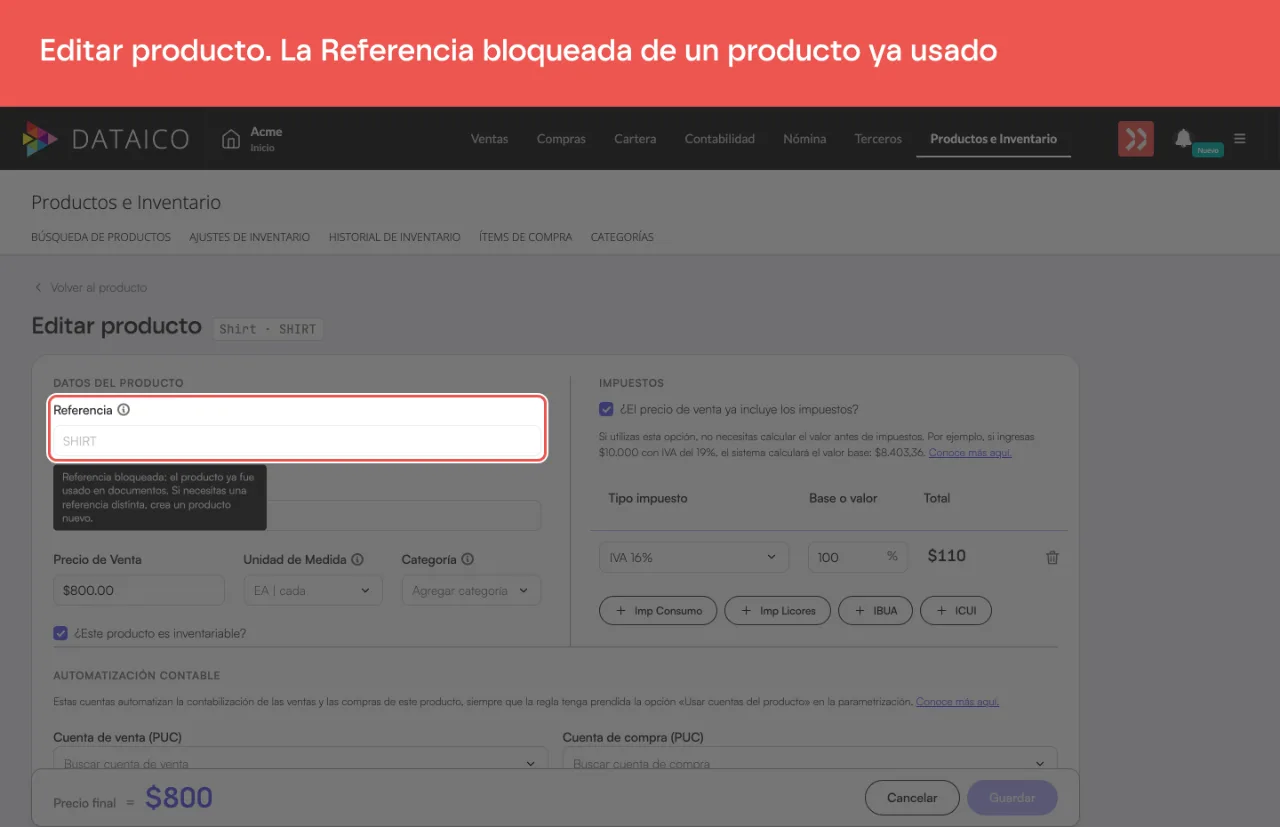Click the Precio de Venta input field
This screenshot has width=1280, height=827.
tap(139, 591)
